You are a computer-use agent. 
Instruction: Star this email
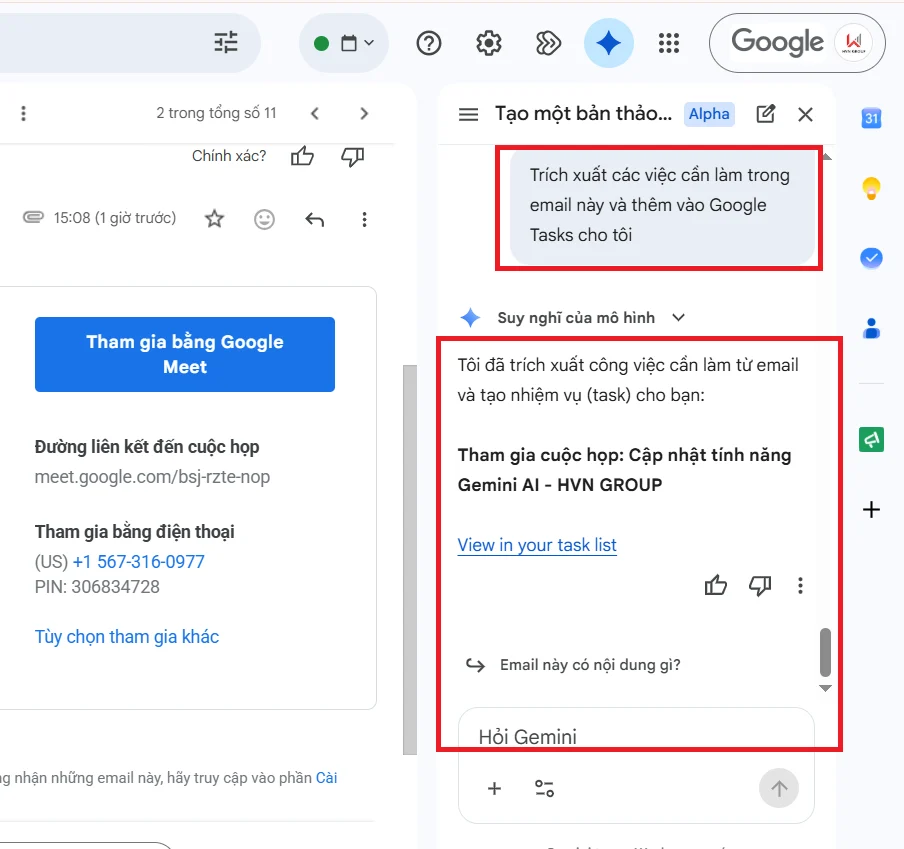tap(214, 218)
